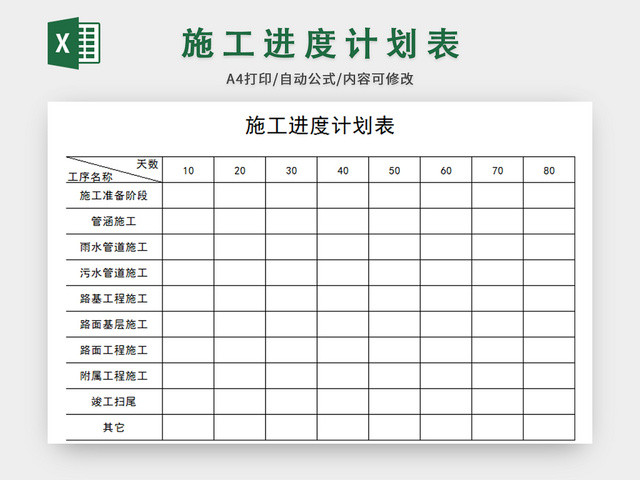This screenshot has width=640, height=480.
Task: Select the column header 80
Action: [549, 171]
